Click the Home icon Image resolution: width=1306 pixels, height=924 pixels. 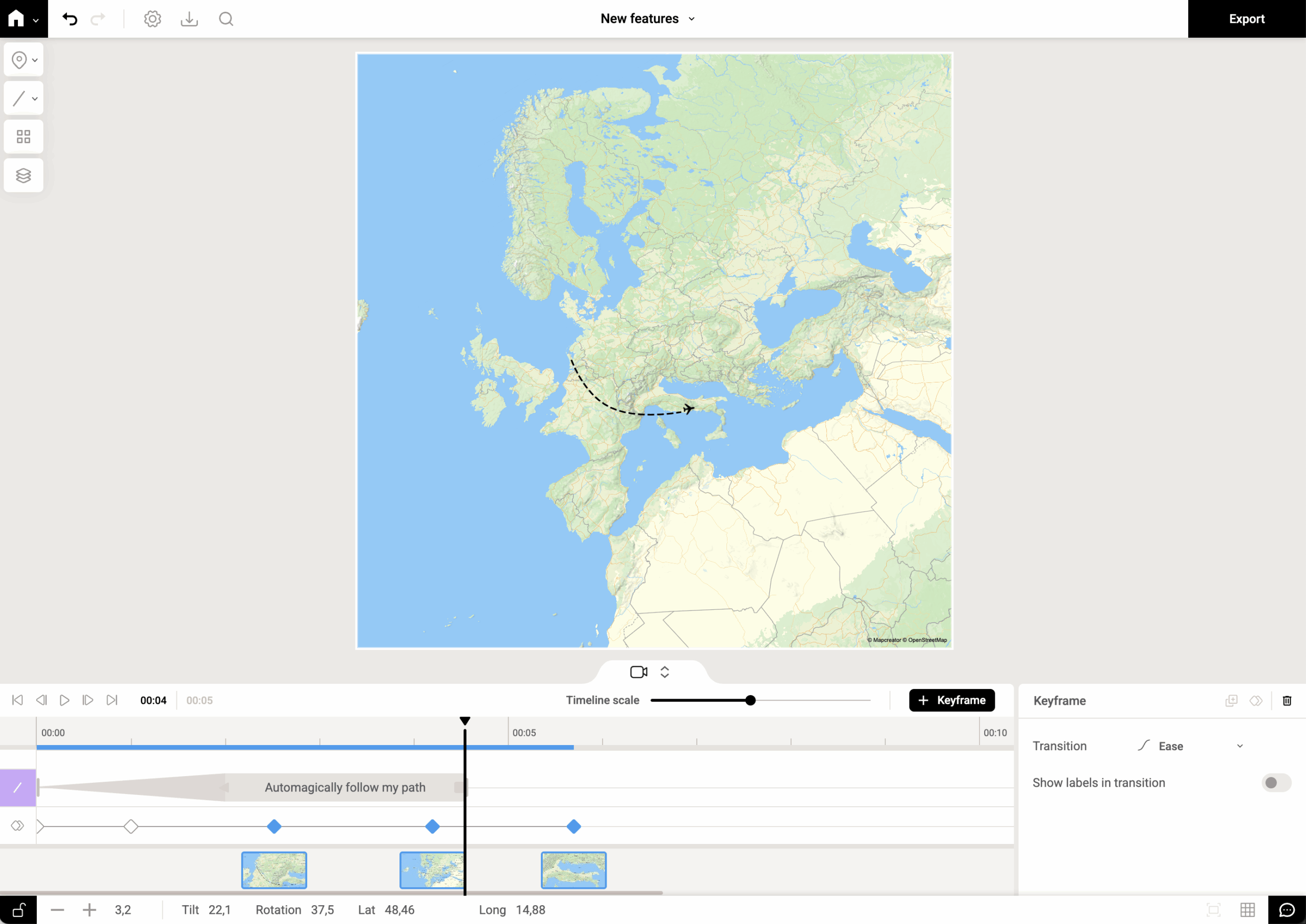(16, 19)
